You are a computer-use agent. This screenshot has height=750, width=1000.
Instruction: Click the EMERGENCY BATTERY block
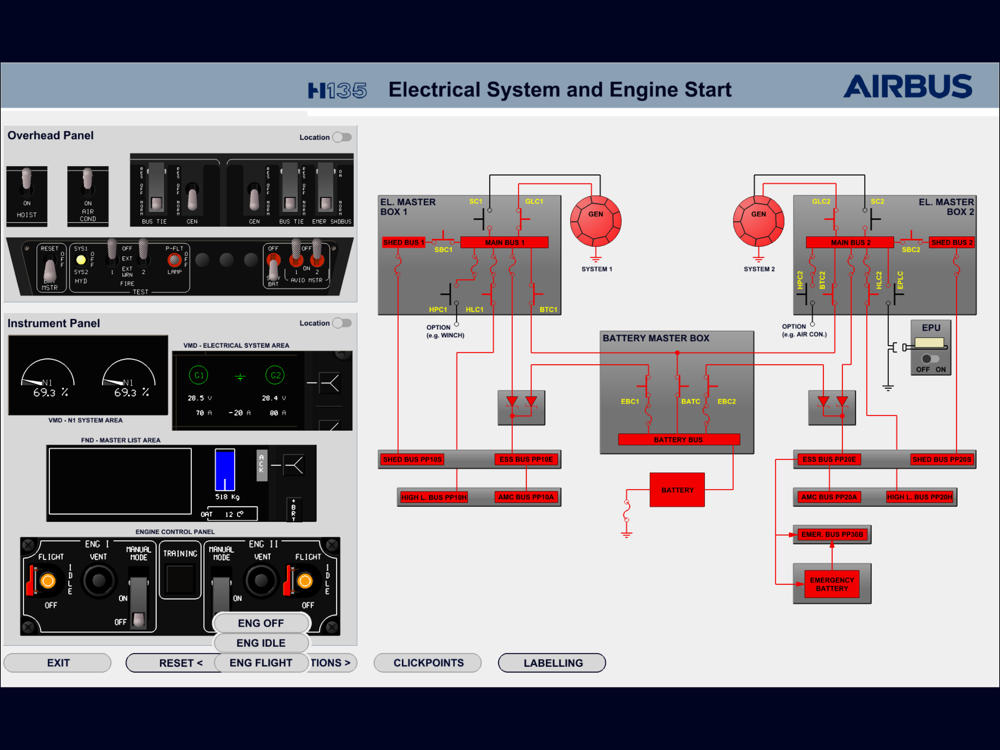832,584
